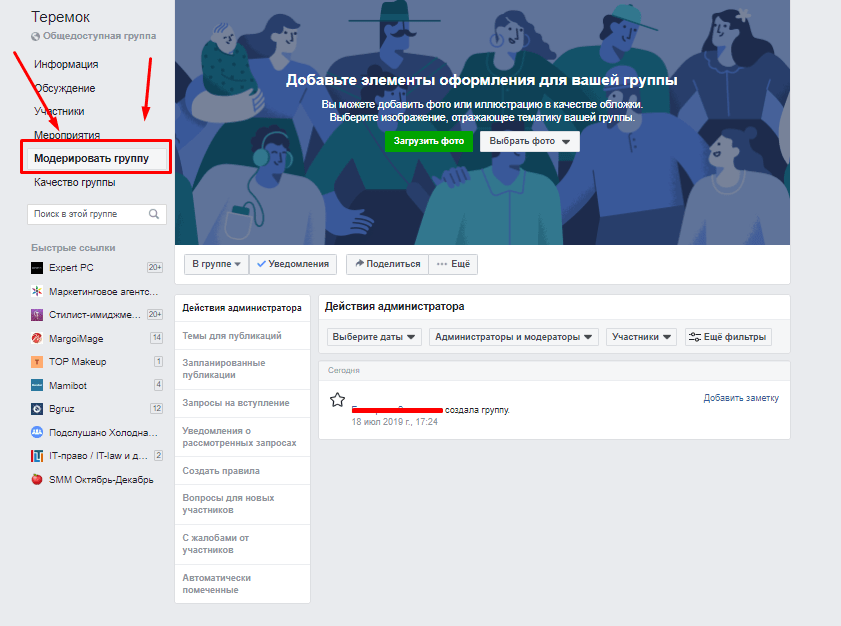Open Качество группы in the sidebar
This screenshot has height=626, width=841.
tap(75, 182)
